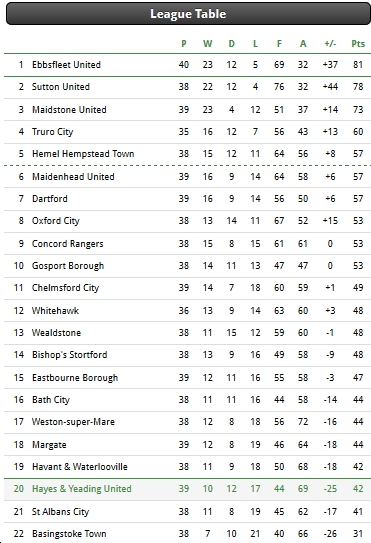Screen dimensions: 371x543
Task: Open Maidstone United team page
Action: click(69, 110)
